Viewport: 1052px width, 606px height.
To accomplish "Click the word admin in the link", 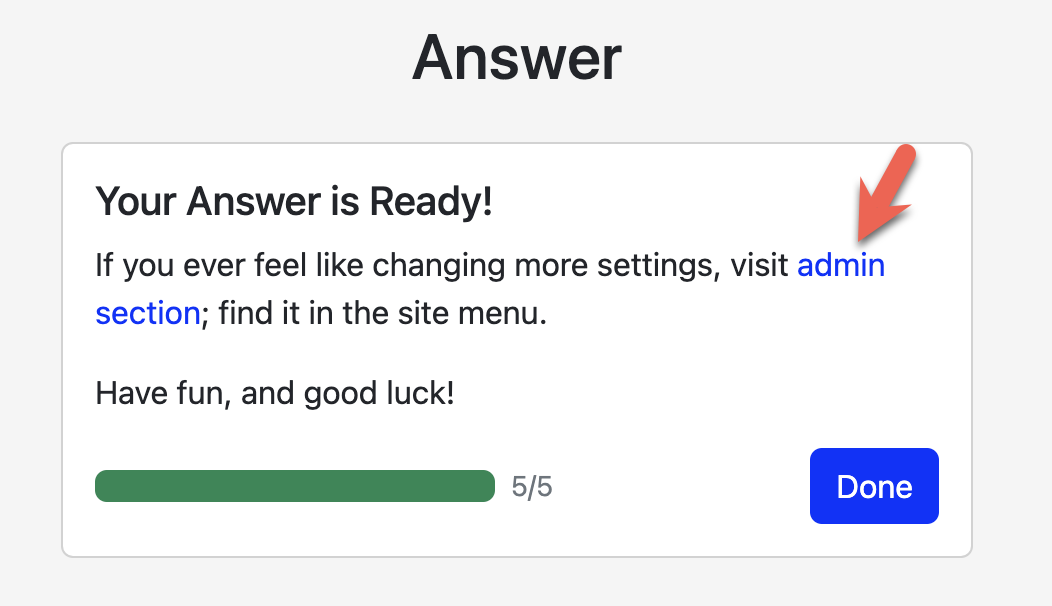I will pos(841,266).
